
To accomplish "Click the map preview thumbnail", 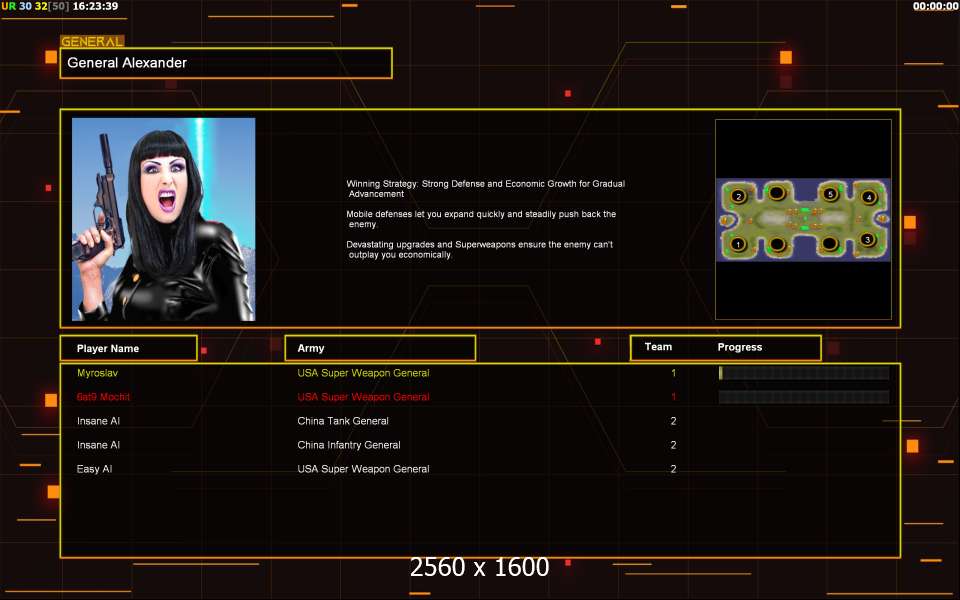I will pos(803,219).
